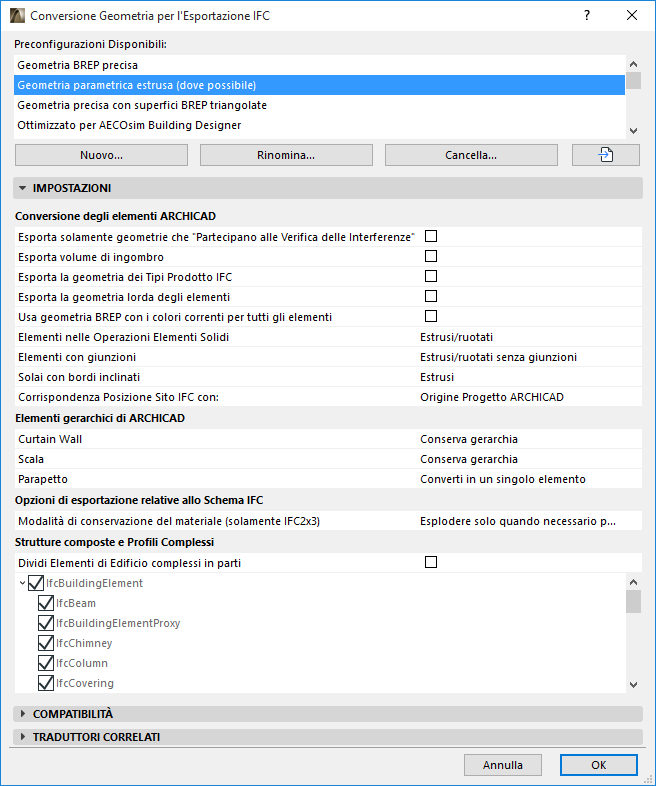Click the Rinomina... button

click(x=286, y=155)
